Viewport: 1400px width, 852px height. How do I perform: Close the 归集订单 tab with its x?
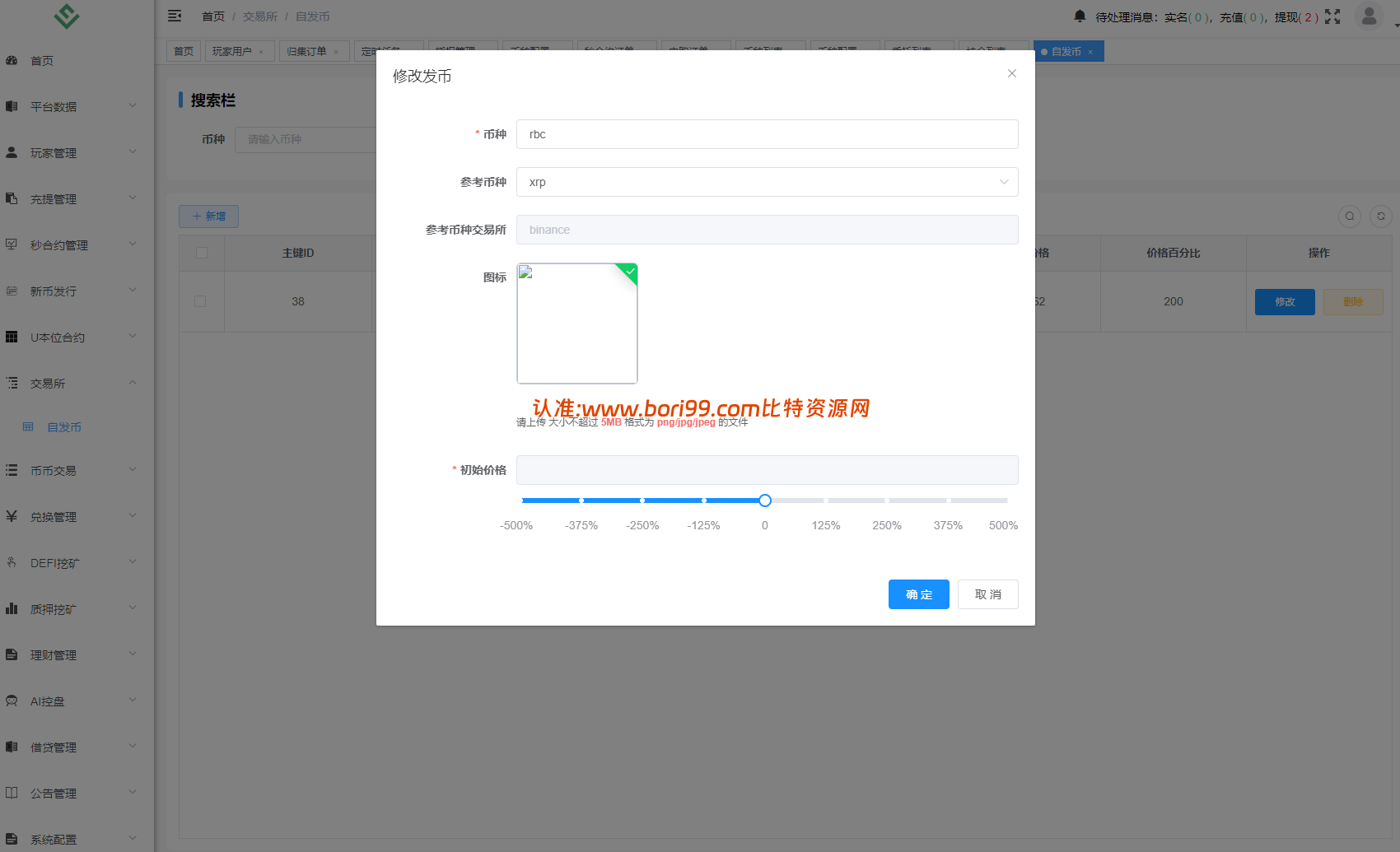(x=336, y=52)
